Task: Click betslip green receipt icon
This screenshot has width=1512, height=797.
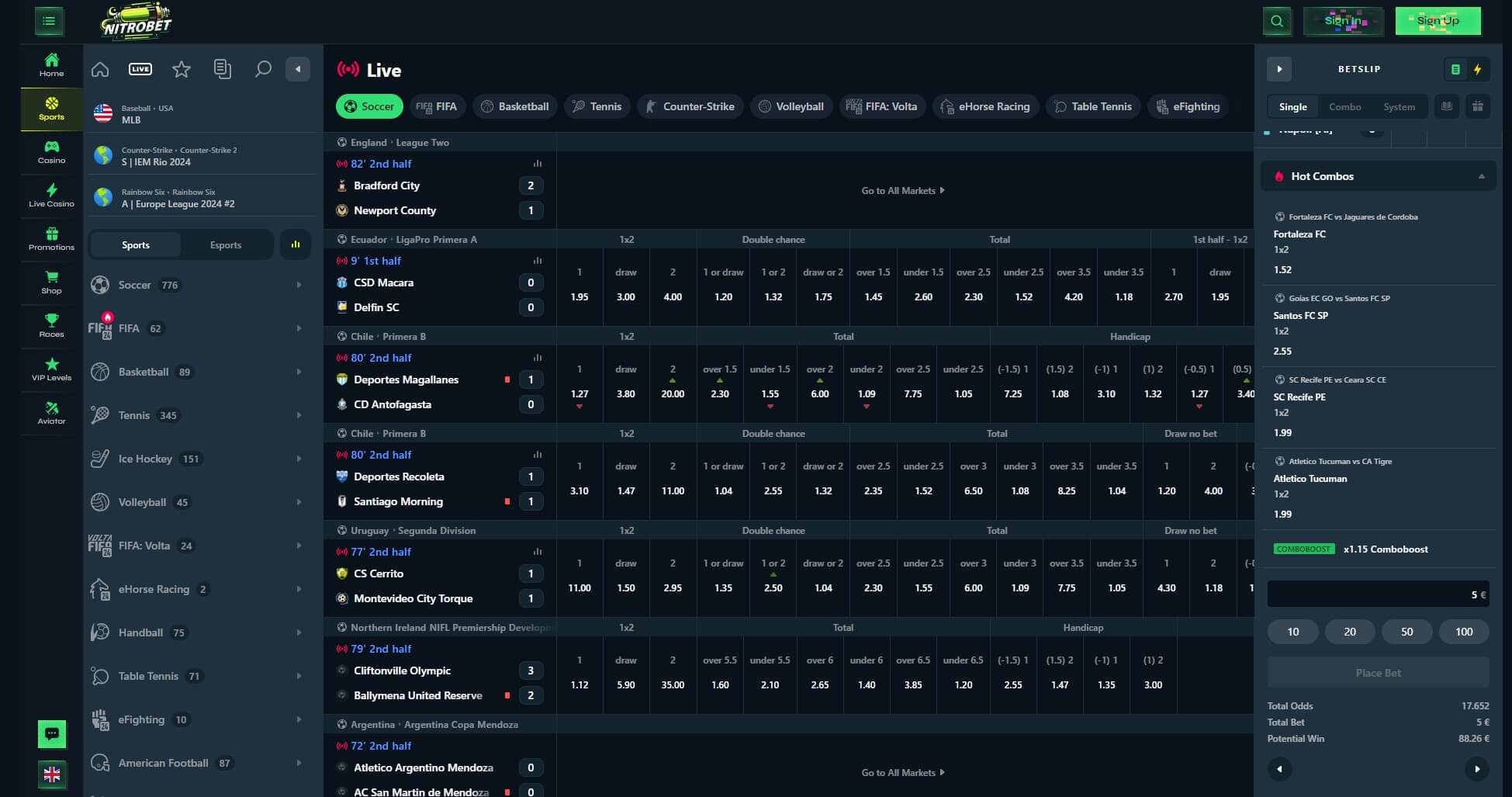Action: tap(1455, 69)
